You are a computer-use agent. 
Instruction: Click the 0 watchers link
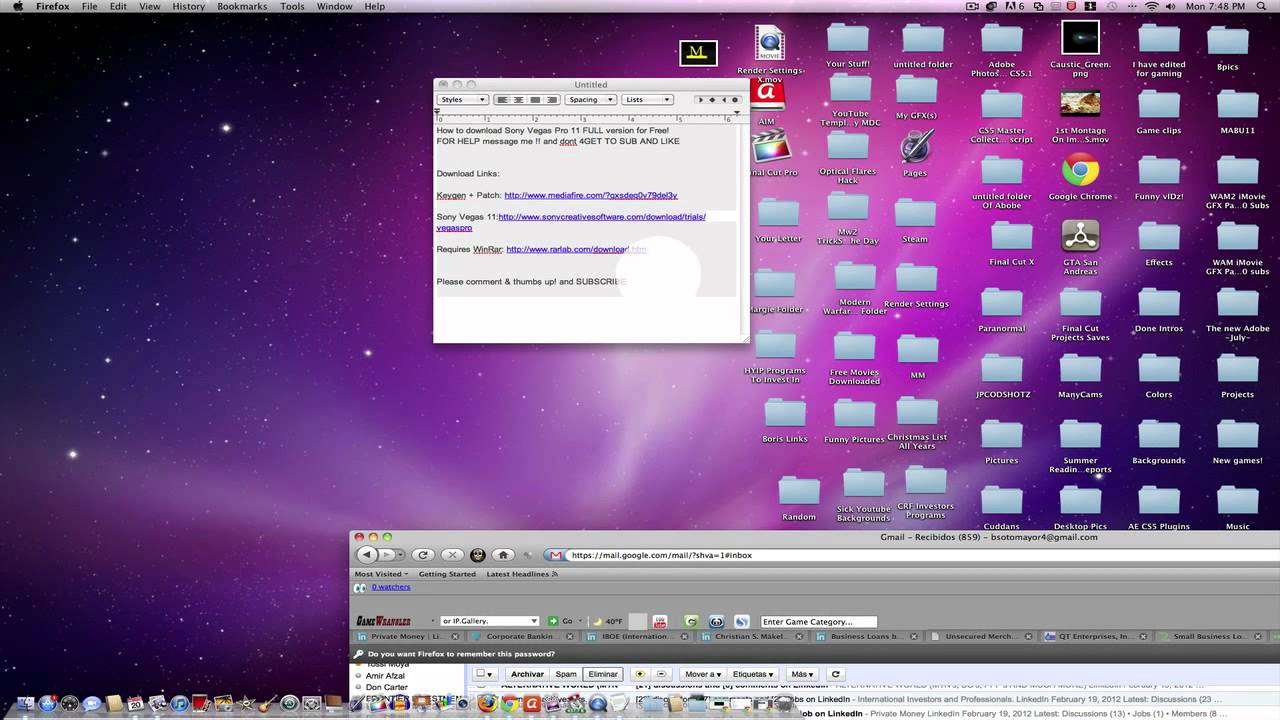[x=391, y=587]
